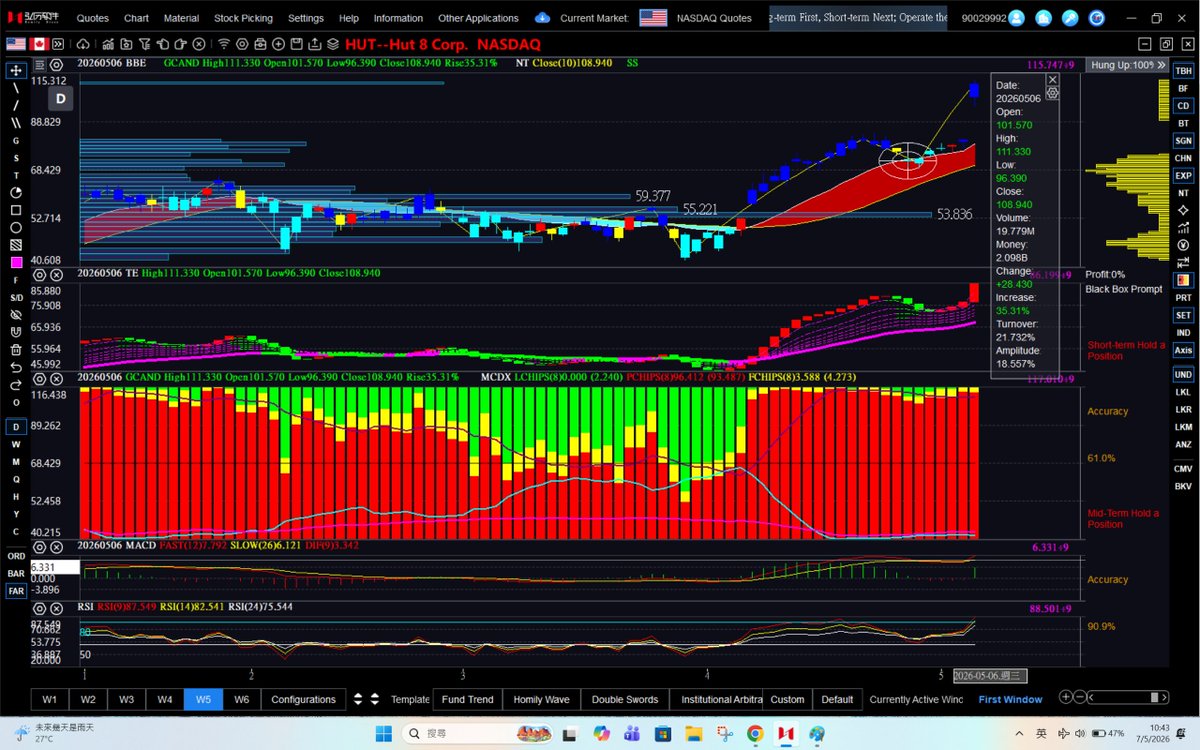Select the US flag market icon

click(x=16, y=44)
